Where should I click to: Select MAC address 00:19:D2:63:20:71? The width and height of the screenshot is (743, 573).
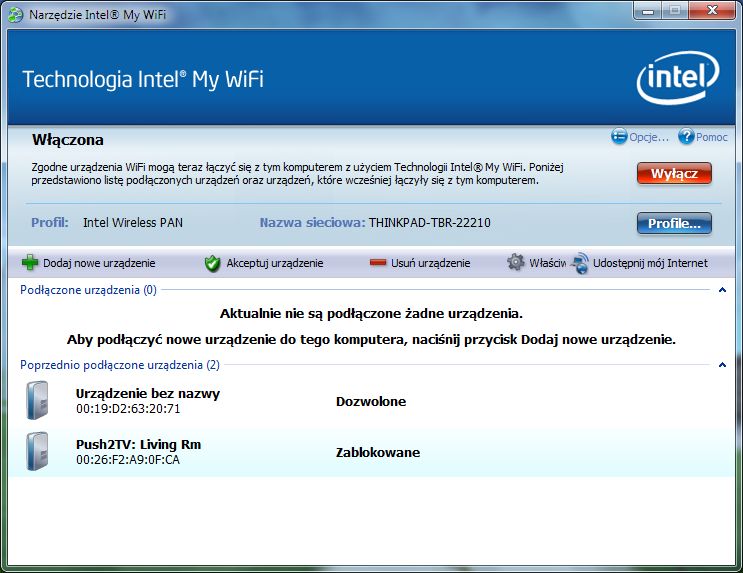pos(128,409)
